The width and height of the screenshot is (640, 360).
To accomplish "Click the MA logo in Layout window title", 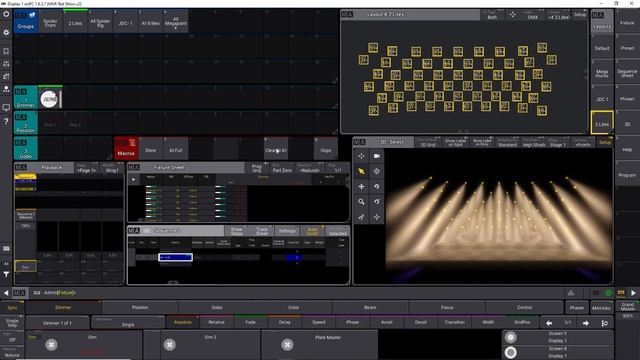I will [x=347, y=14].
